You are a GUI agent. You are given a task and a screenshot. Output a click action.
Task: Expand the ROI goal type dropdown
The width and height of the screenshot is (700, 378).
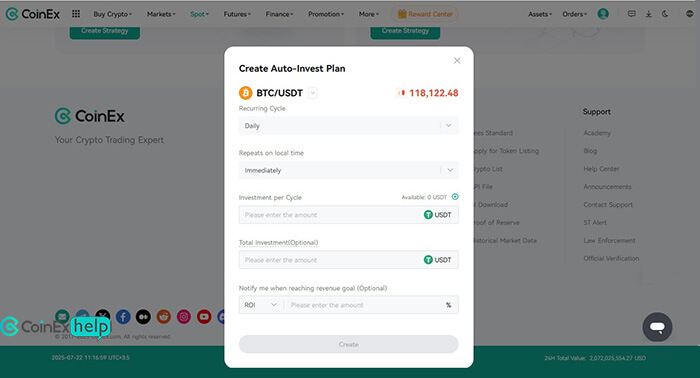[261, 305]
